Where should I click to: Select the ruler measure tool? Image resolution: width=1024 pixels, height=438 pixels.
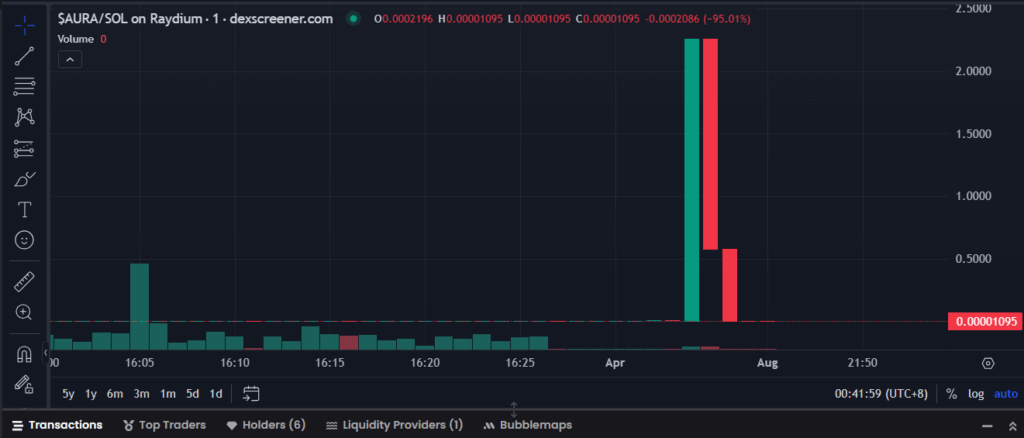24,282
